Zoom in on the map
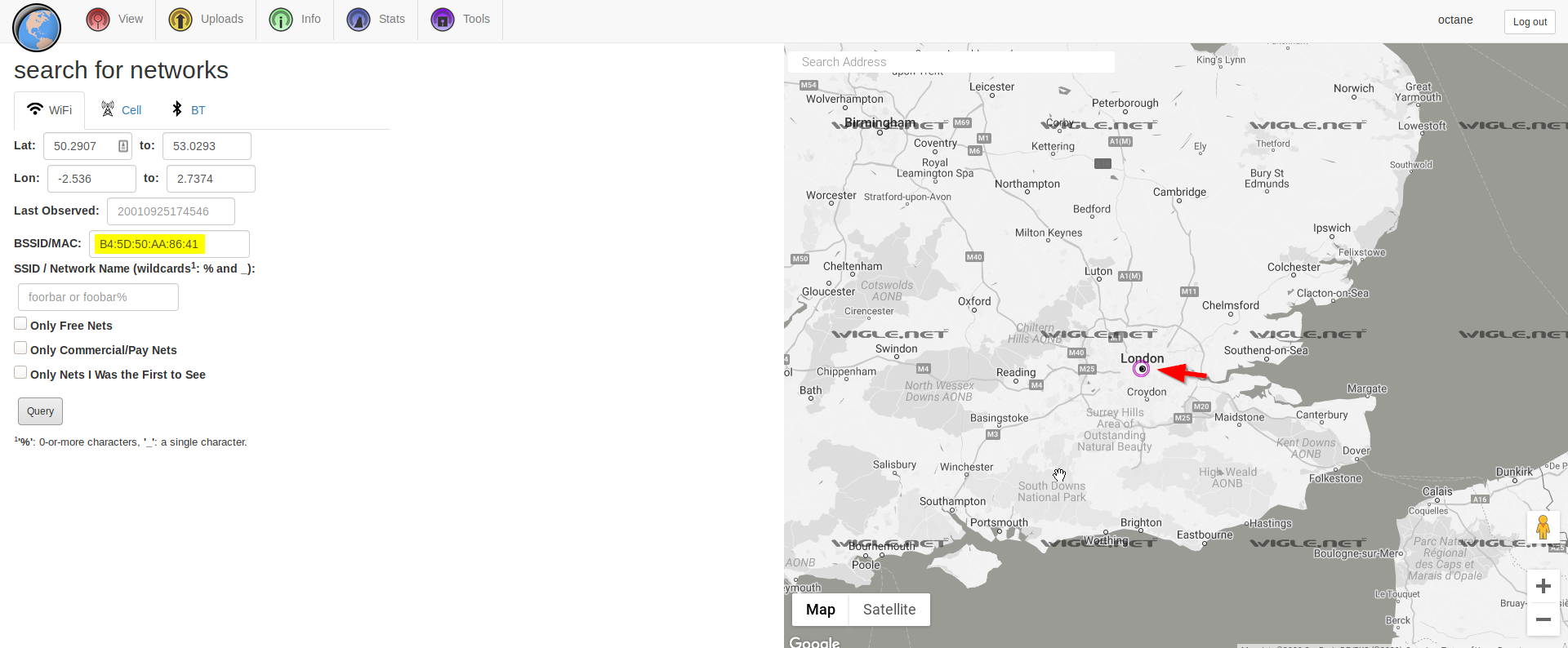This screenshot has width=1568, height=648. tap(1543, 586)
